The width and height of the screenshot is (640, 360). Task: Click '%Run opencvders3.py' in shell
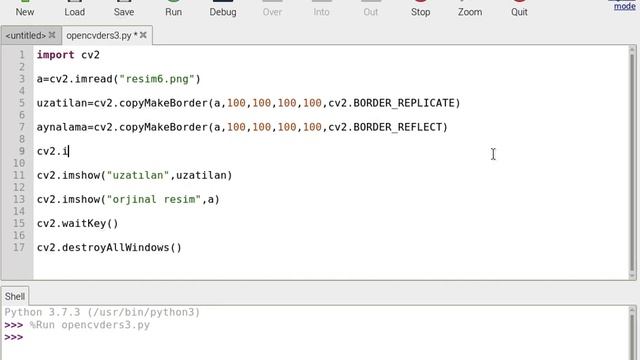89,325
